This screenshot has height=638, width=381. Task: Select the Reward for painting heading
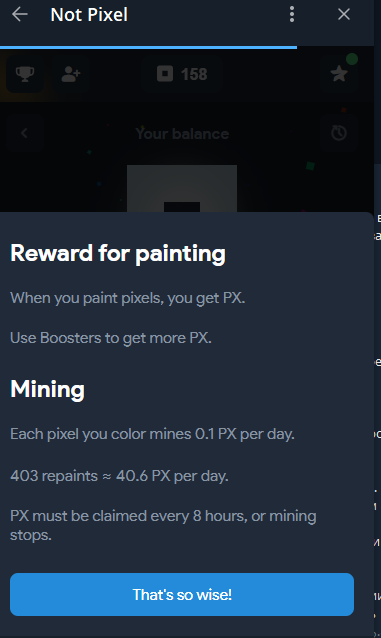click(118, 253)
